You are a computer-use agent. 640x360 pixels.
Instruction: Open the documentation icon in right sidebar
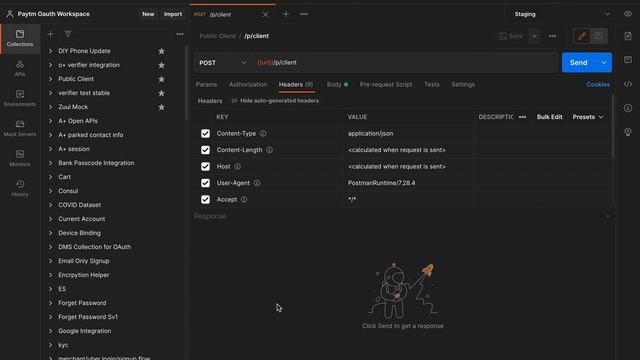pos(628,36)
